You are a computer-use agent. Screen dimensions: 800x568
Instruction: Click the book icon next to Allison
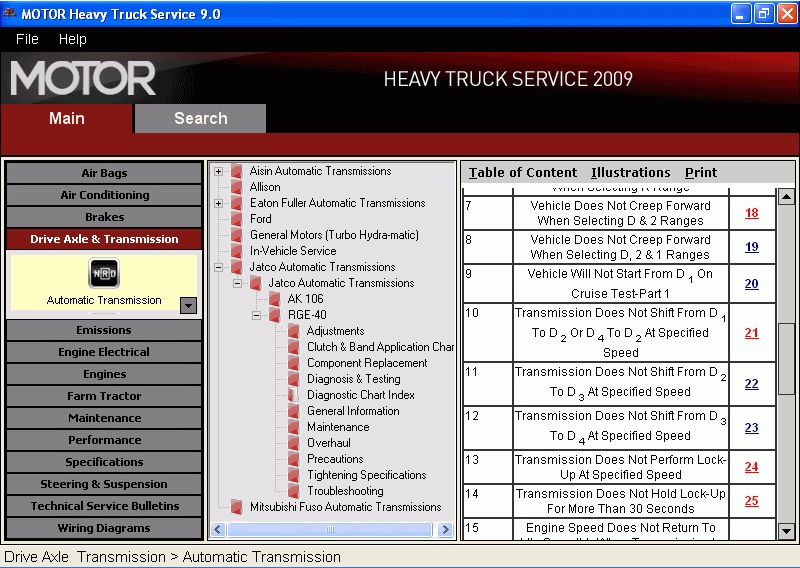tap(236, 187)
